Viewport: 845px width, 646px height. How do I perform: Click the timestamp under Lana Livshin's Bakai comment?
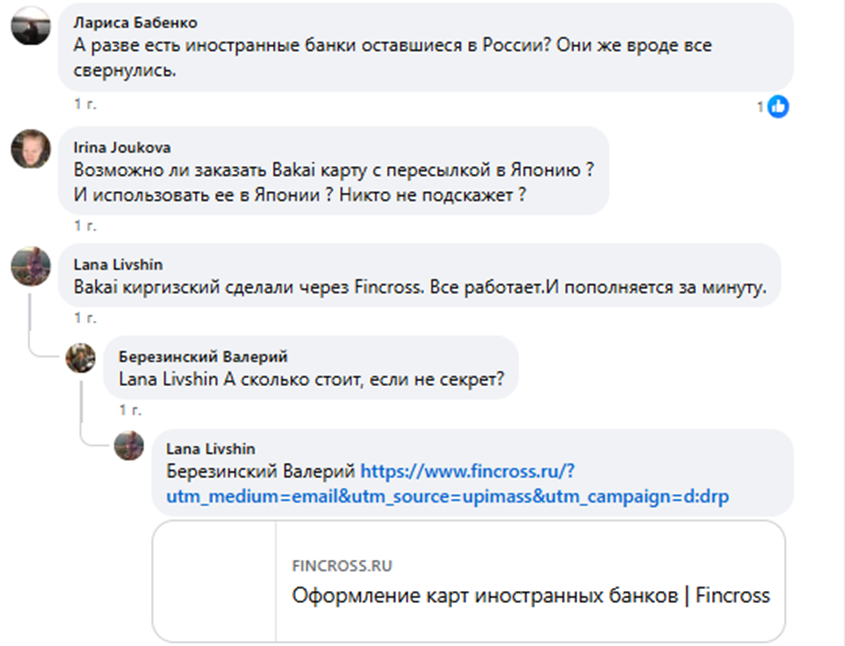[x=85, y=318]
